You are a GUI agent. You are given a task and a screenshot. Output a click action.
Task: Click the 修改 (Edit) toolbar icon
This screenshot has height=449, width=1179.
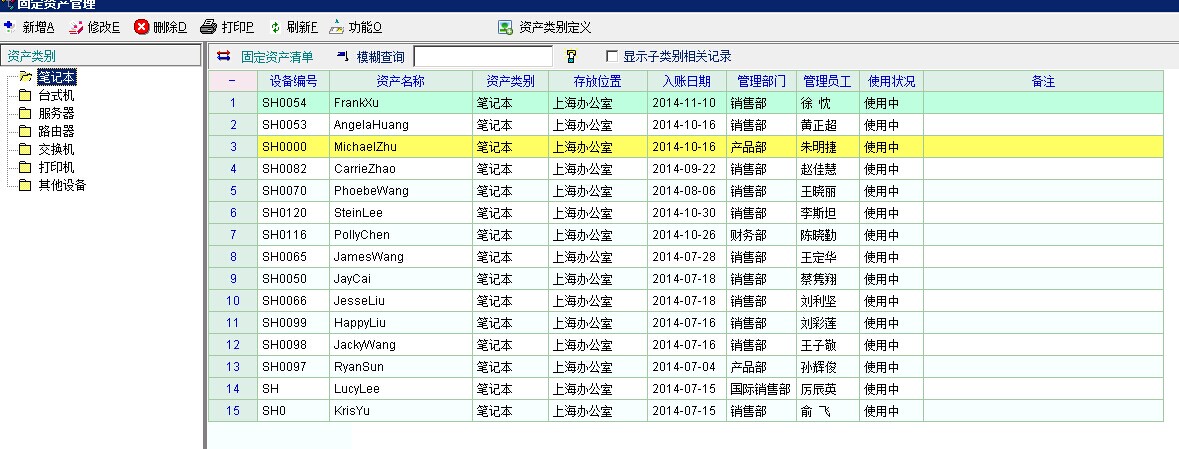tap(76, 27)
